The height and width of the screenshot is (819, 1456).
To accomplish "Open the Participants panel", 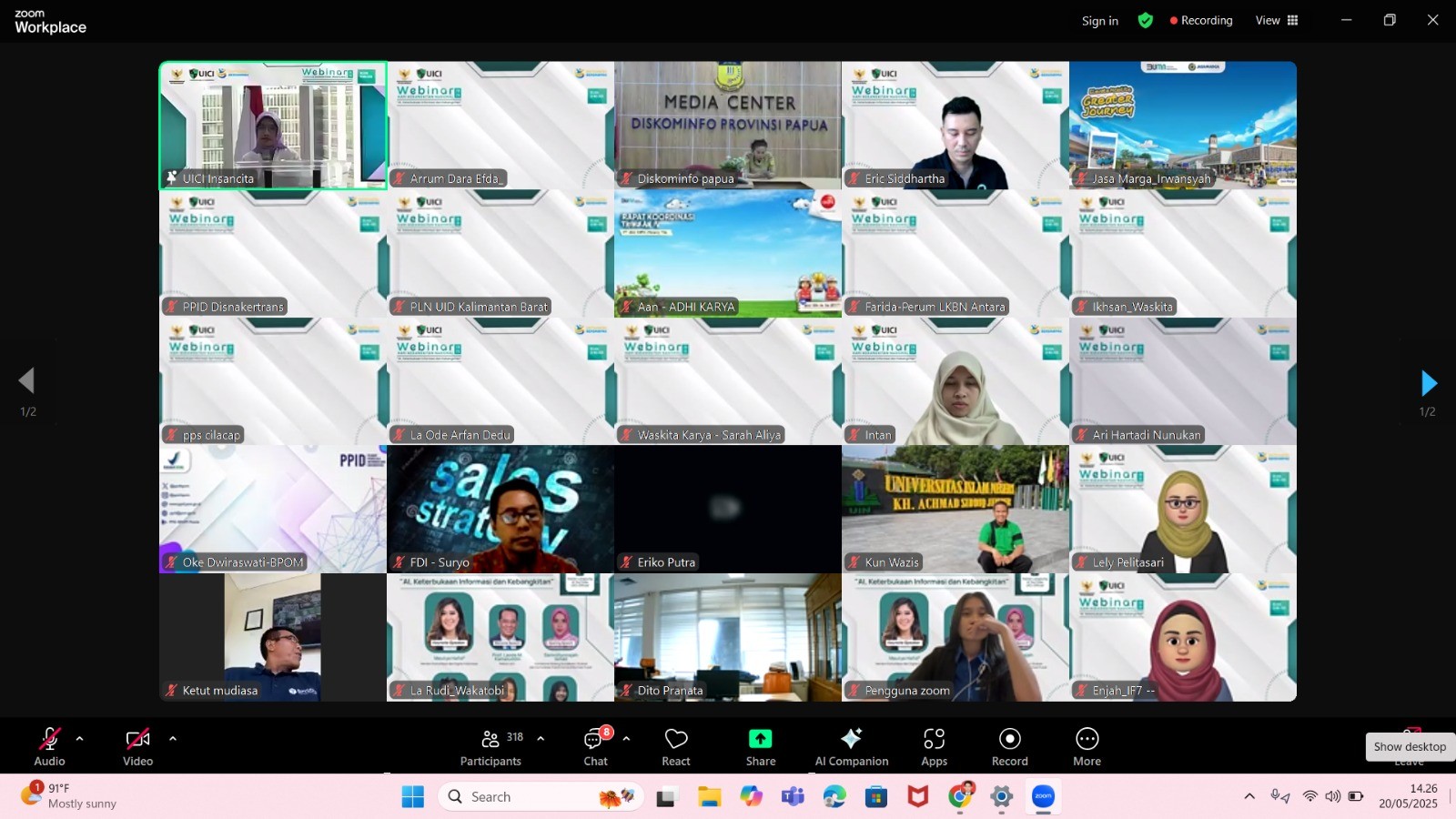I will (490, 746).
